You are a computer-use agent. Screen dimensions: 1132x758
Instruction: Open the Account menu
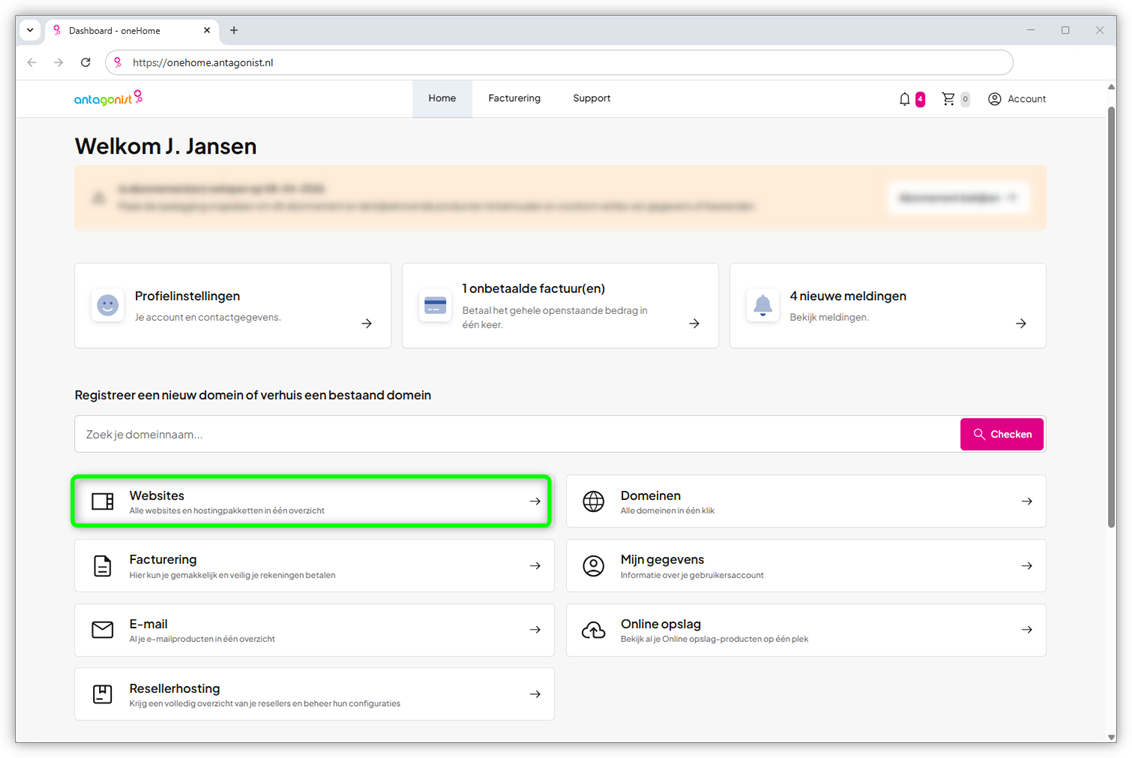pos(1016,99)
